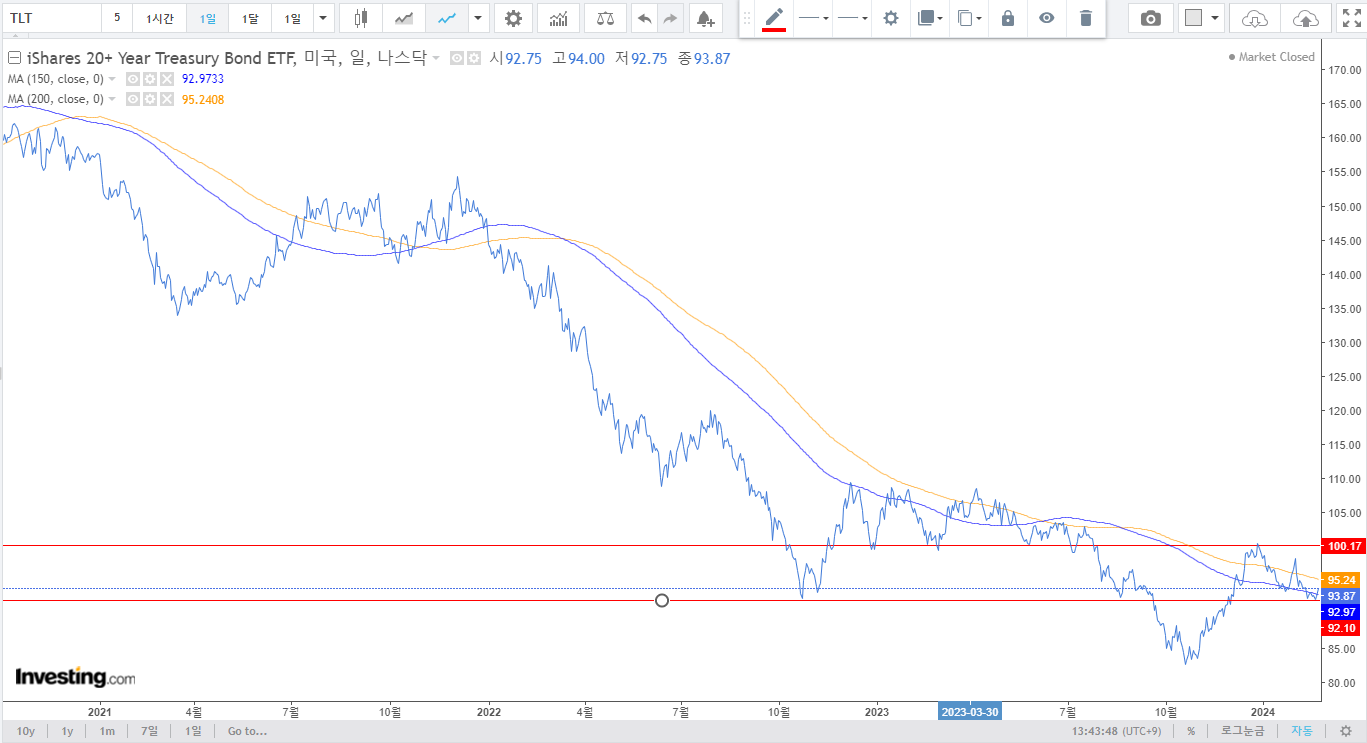Screen dimensions: 1367x743
Task: Set range to 7일
Action: [x=149, y=731]
